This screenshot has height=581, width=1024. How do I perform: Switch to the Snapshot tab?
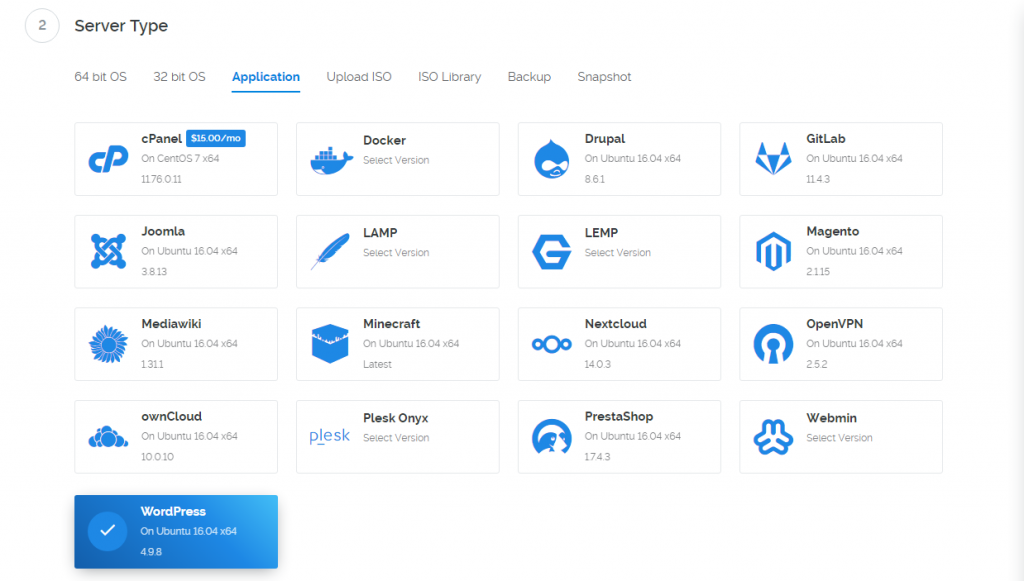tap(604, 77)
